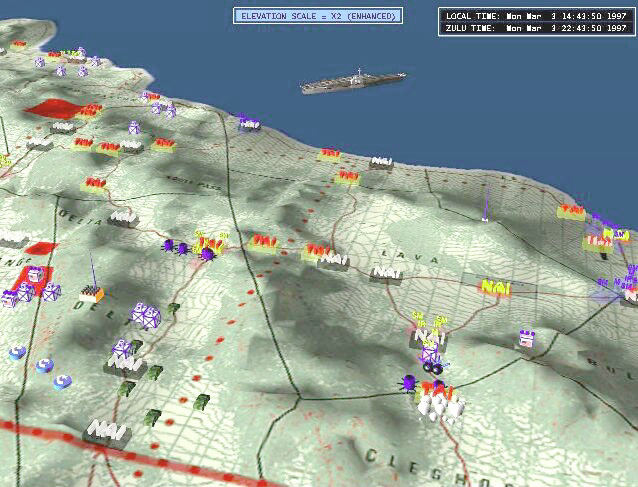Select the green tank beside the purple box pair
Viewport: 638px width, 487px height.
(x=173, y=309)
